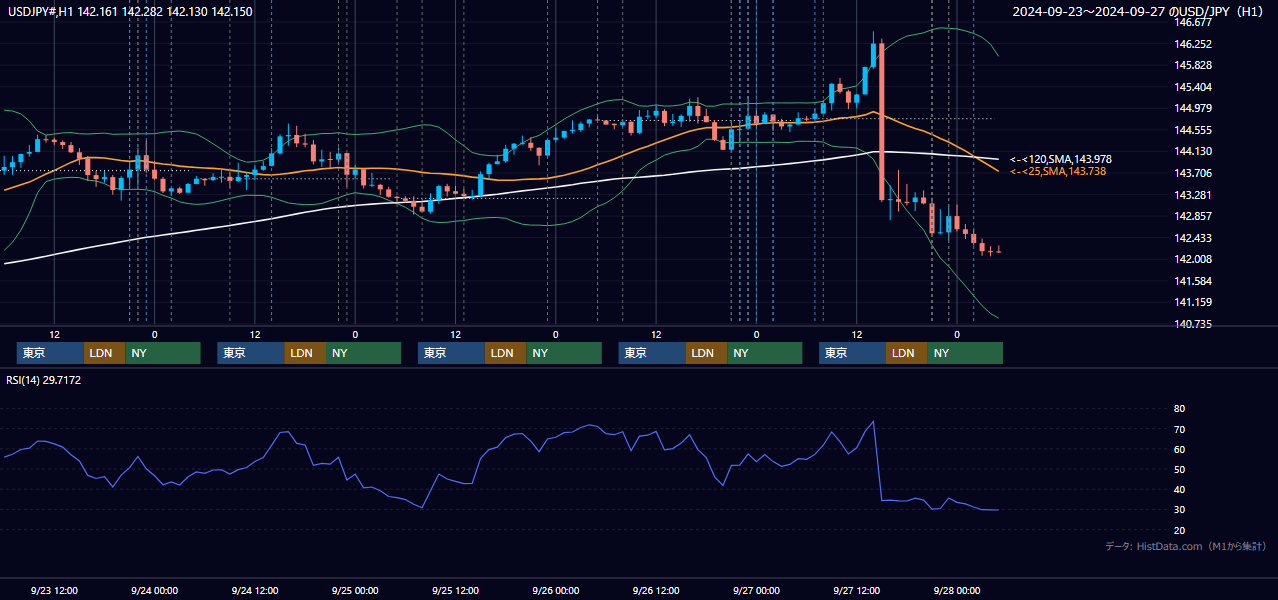Click the 9/26 00:00 date label
This screenshot has height=600, width=1278.
[x=555, y=590]
